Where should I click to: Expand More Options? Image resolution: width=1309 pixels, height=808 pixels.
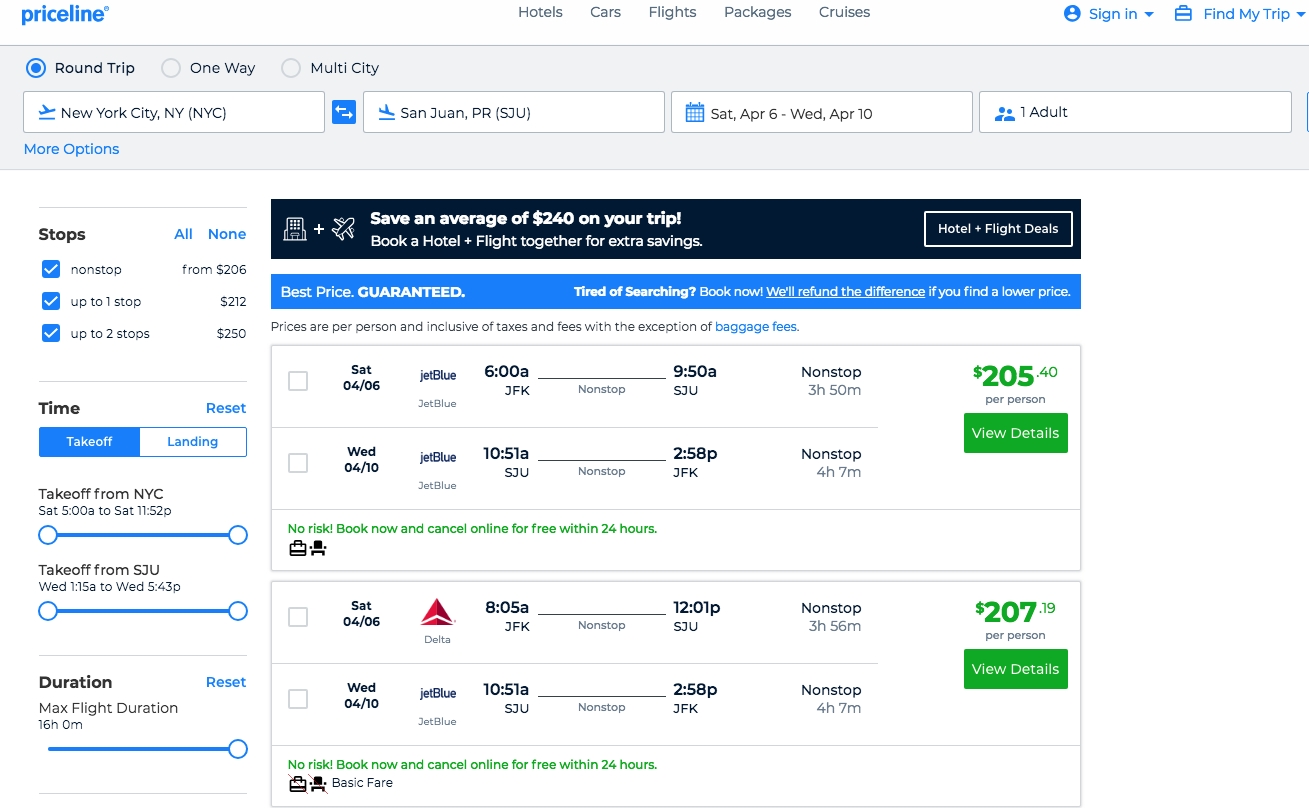click(x=71, y=149)
